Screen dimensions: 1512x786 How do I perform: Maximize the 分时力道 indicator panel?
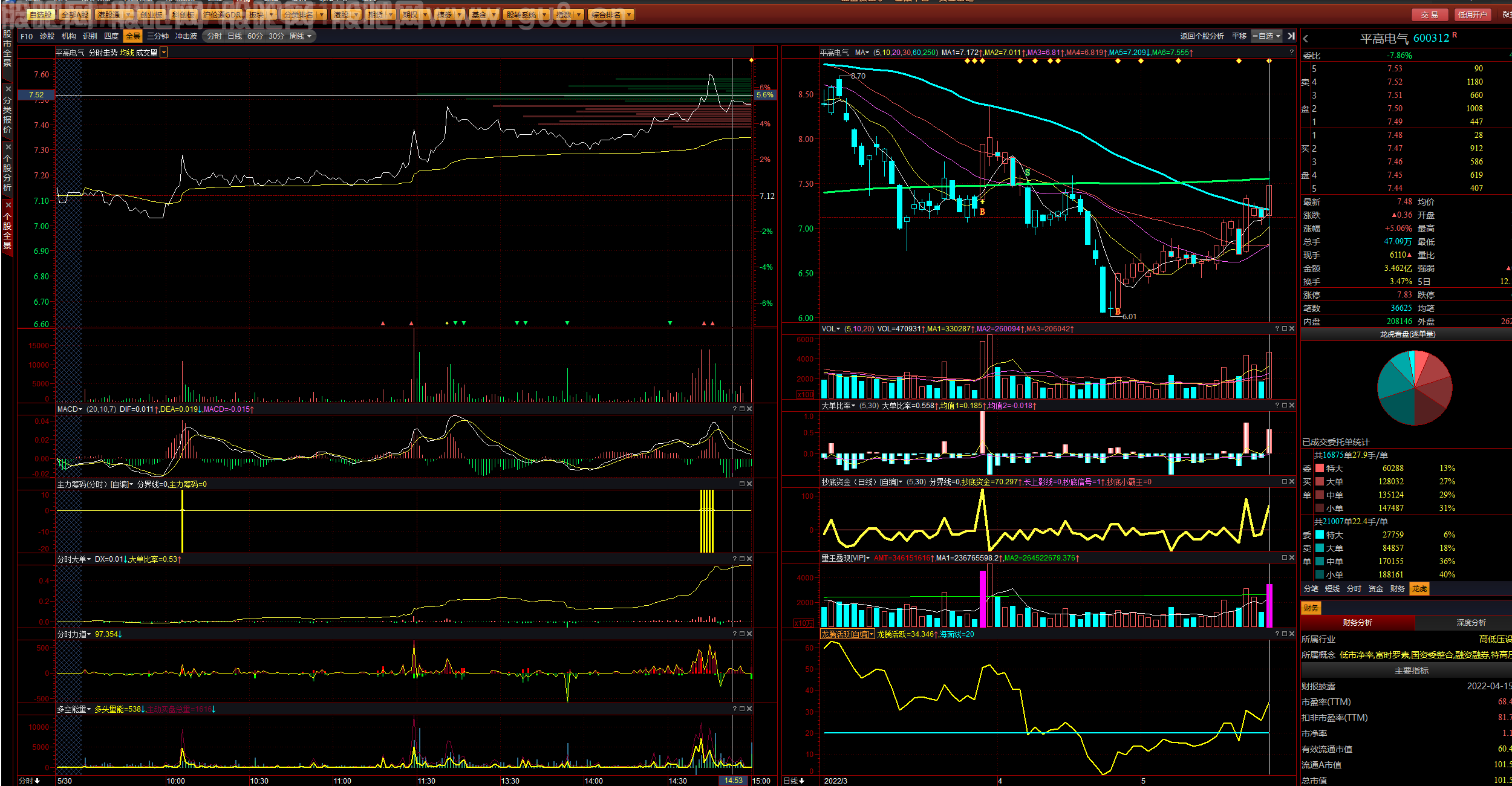(x=742, y=634)
